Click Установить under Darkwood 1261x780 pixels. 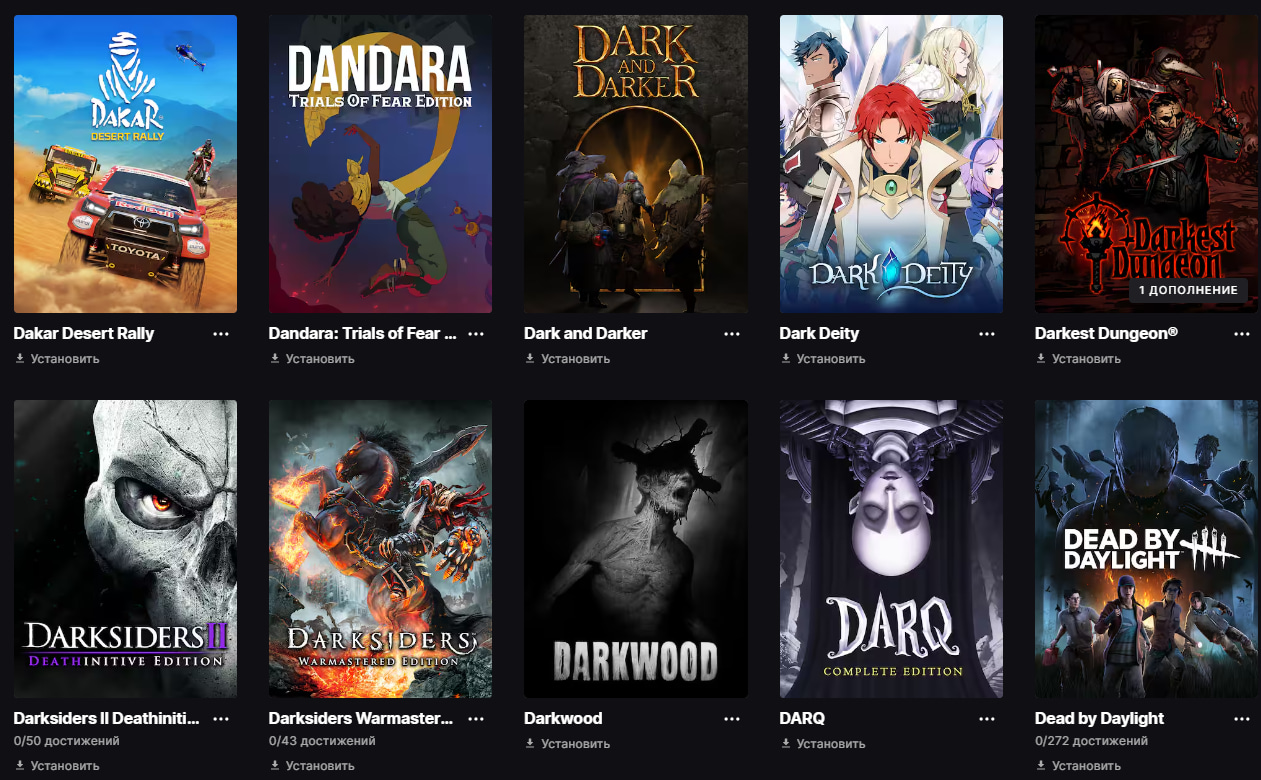567,744
